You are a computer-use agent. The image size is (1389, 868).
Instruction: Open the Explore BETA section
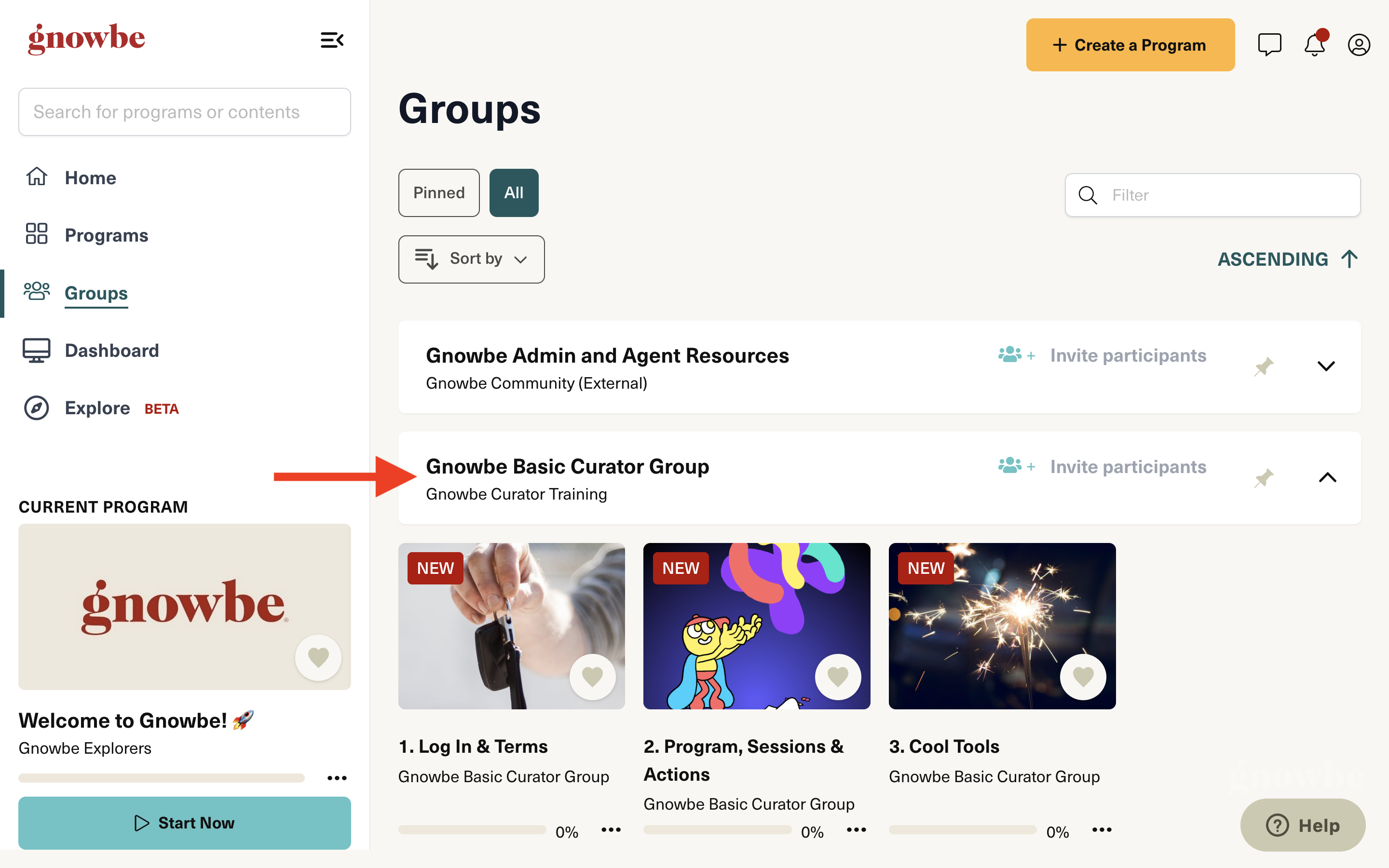[97, 407]
